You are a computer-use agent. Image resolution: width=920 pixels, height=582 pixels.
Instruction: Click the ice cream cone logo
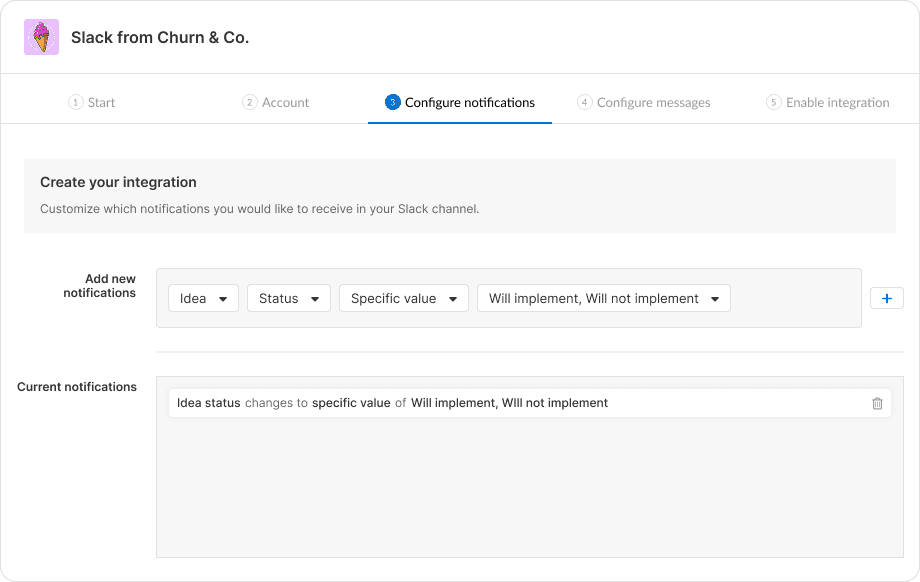[x=41, y=37]
